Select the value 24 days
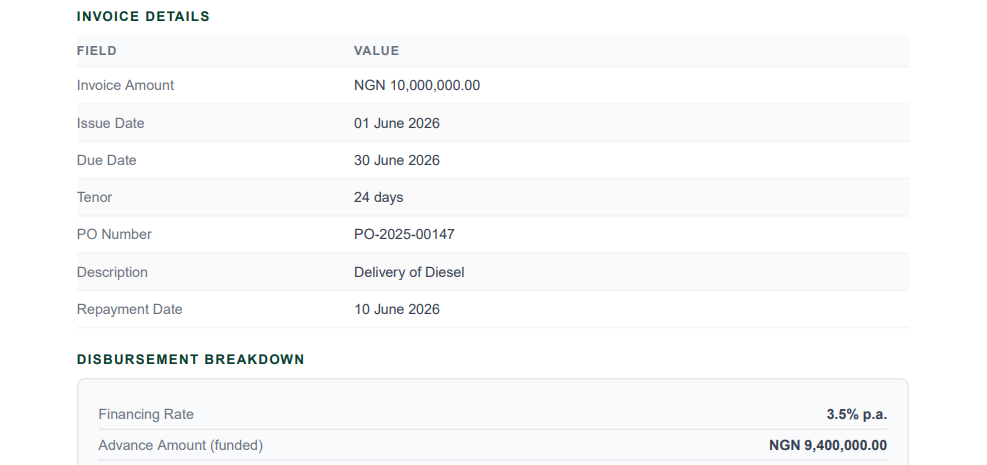987x465 pixels. coord(378,198)
